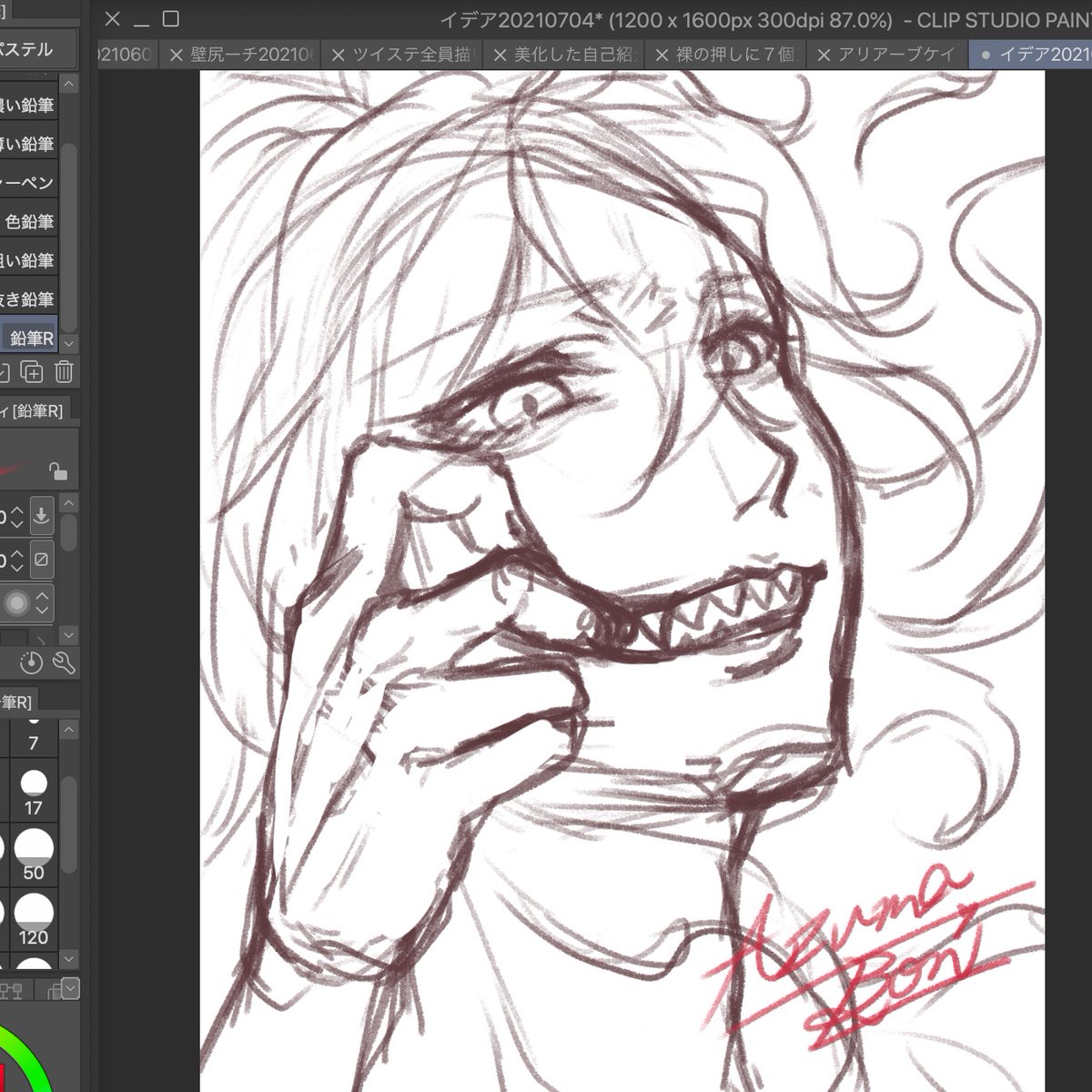Open sub tool detail wrench icon
This screenshot has height=1092, width=1092.
tap(64, 662)
